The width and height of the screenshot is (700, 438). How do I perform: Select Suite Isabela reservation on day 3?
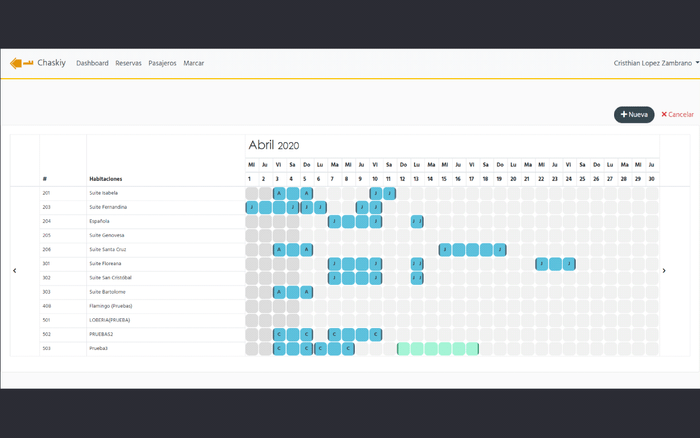[279, 193]
